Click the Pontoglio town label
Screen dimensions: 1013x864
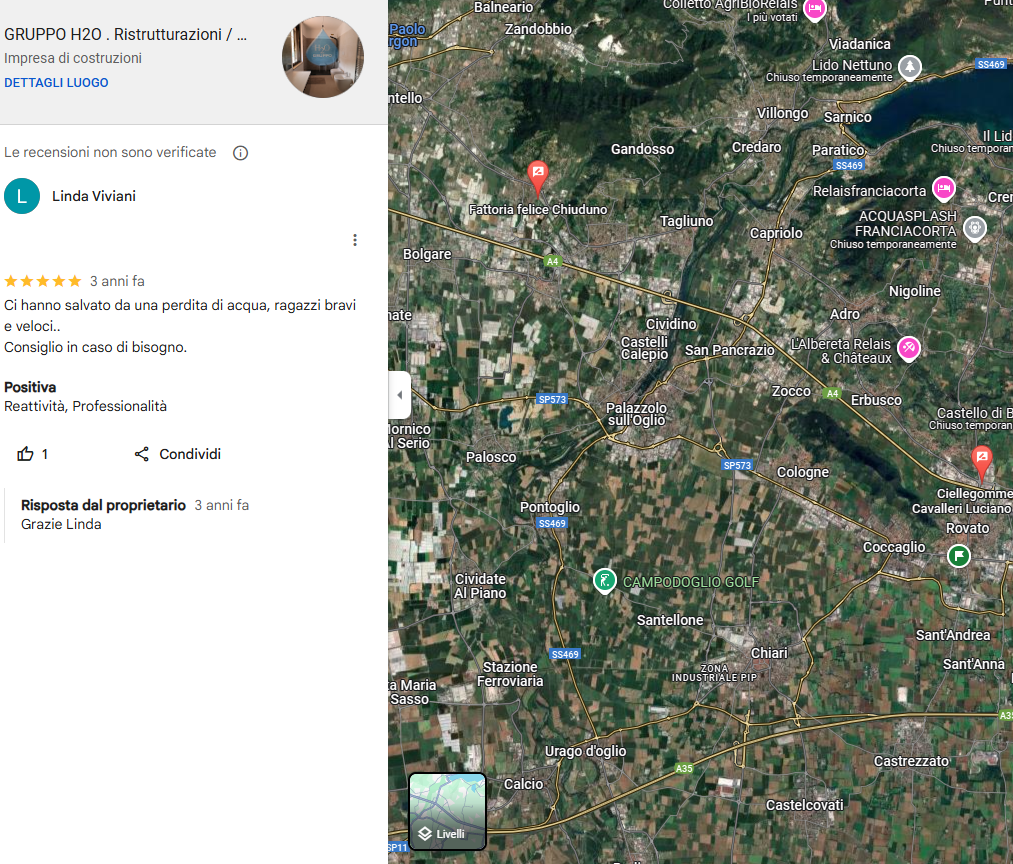click(x=550, y=507)
